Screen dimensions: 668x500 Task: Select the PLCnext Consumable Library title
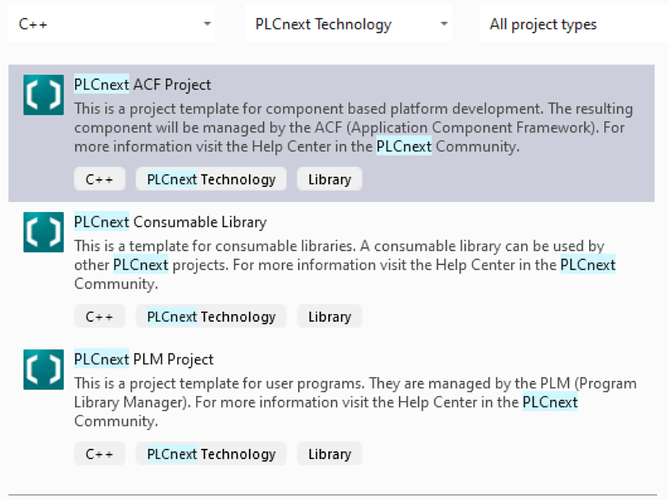170,222
